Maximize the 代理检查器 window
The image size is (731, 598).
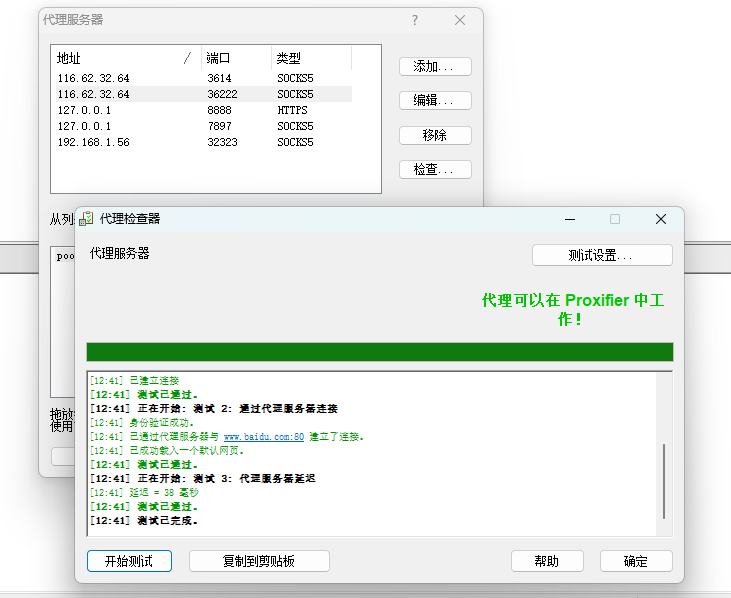click(x=615, y=219)
